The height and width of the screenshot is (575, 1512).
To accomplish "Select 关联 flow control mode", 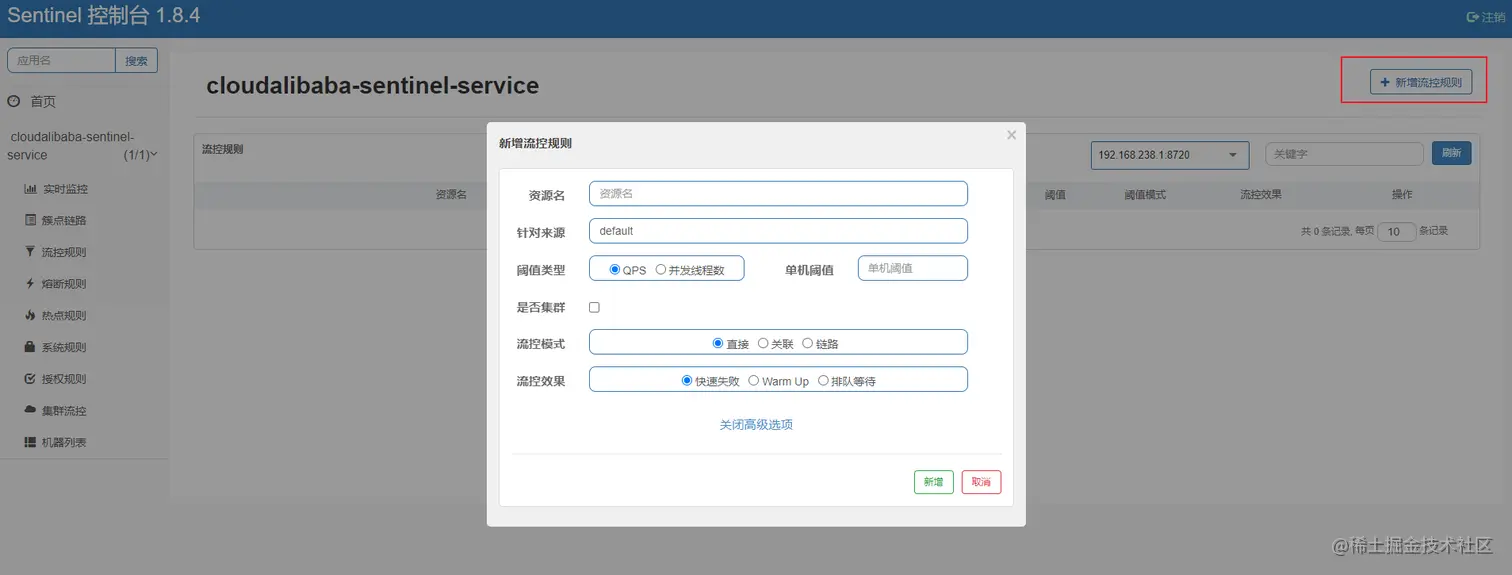I will (x=763, y=343).
